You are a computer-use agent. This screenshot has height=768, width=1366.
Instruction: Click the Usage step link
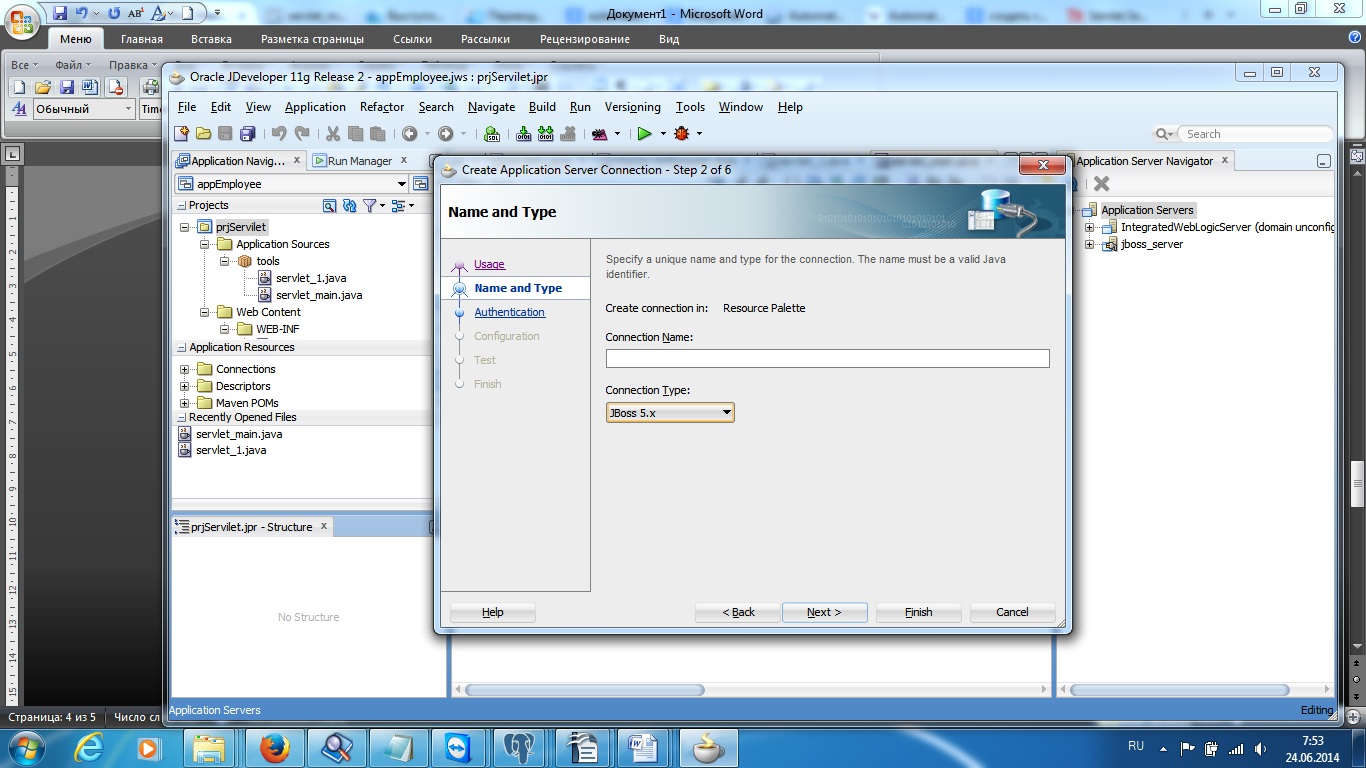(489, 264)
